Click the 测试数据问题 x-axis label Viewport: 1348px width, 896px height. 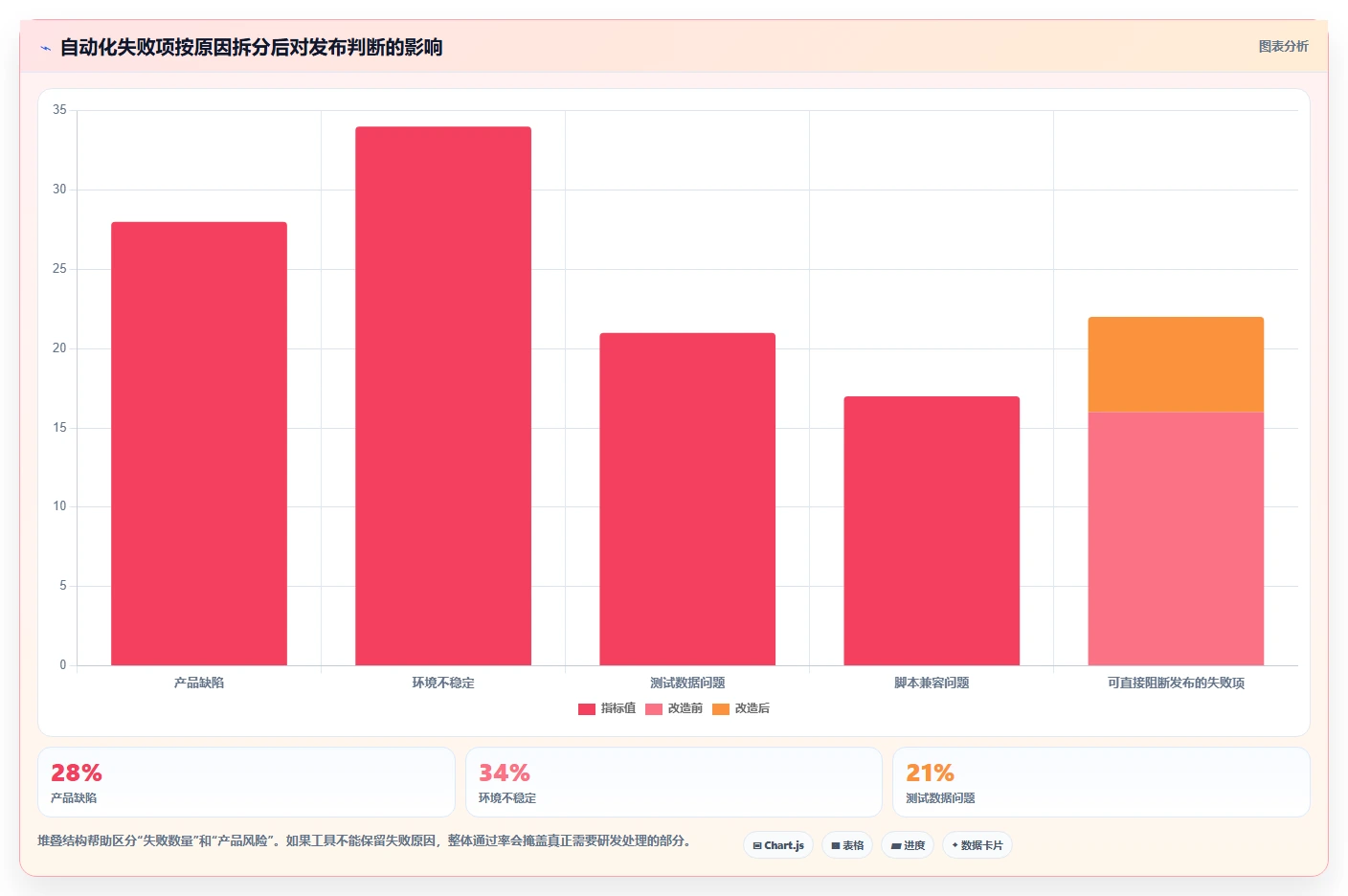pos(687,683)
